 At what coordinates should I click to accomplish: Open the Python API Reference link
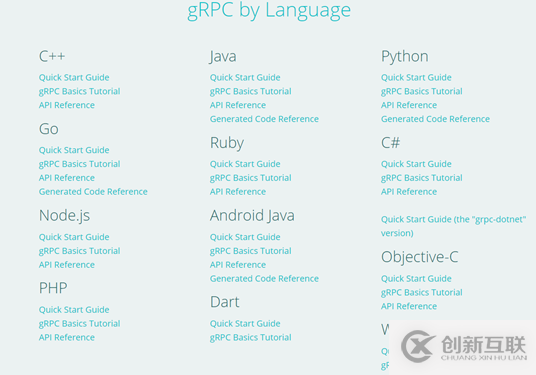coord(409,105)
